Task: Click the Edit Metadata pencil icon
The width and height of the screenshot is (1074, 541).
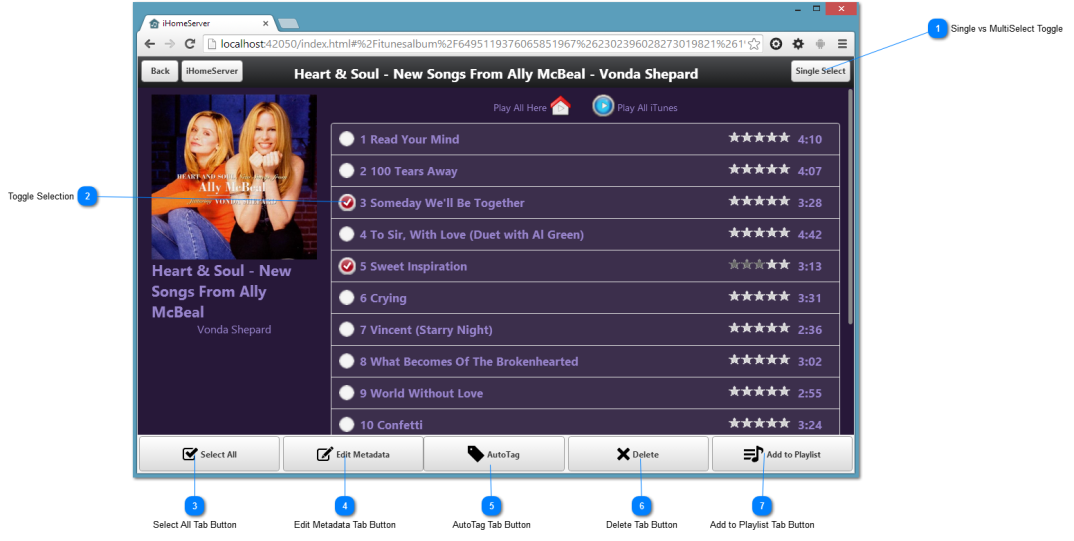Action: click(325, 454)
